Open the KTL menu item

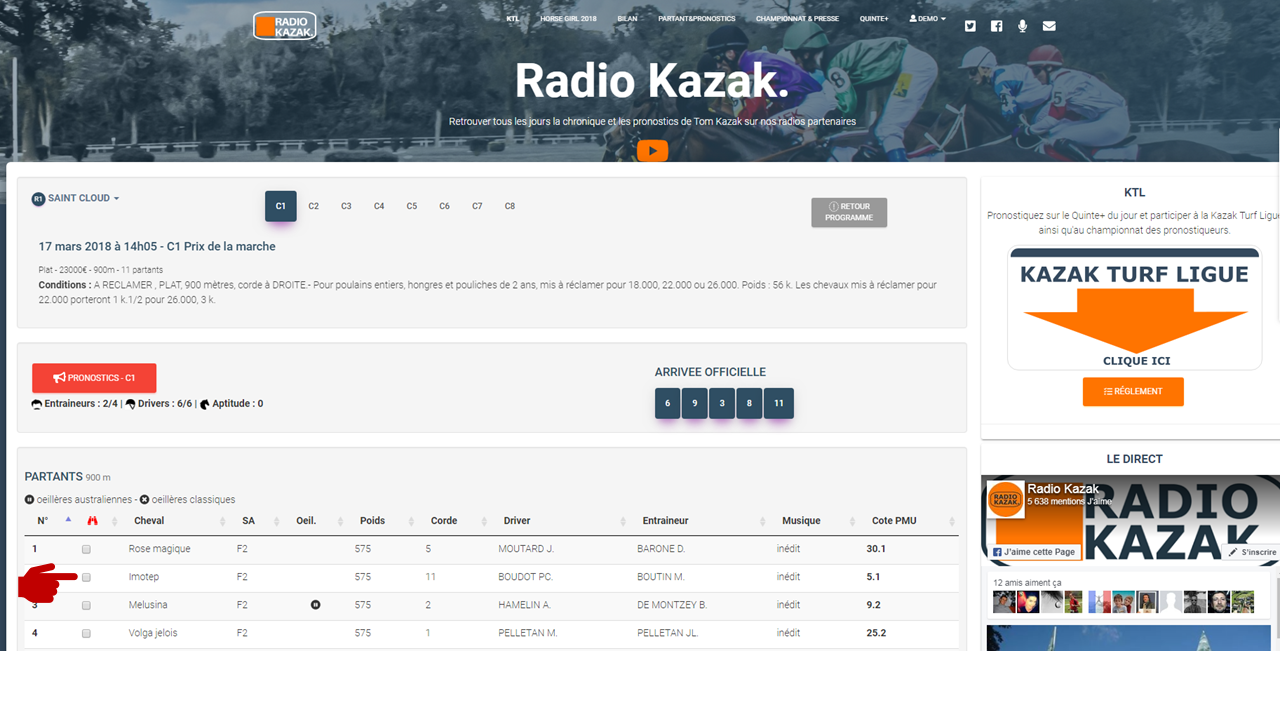pos(513,18)
